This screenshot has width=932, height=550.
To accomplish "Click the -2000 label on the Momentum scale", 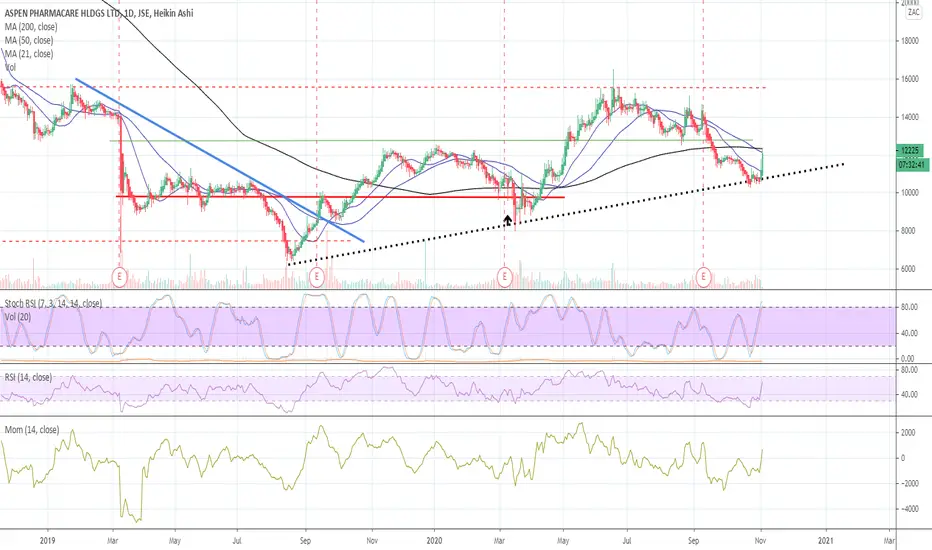I will coord(908,483).
